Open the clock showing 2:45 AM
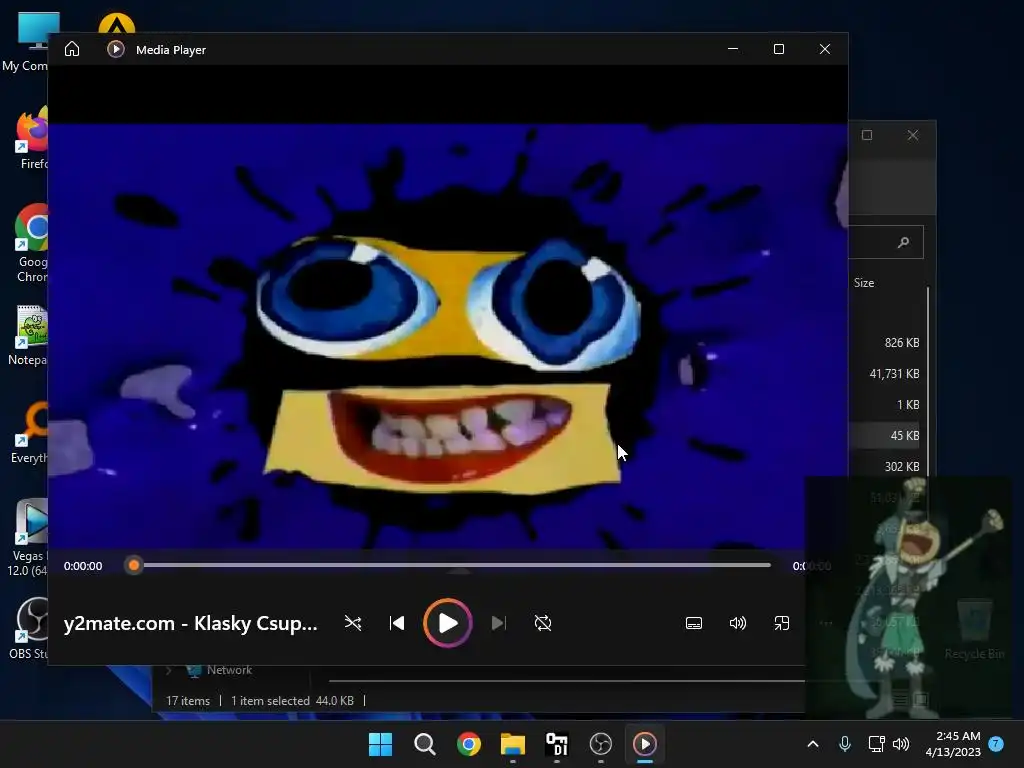1024x768 pixels. tap(953, 744)
